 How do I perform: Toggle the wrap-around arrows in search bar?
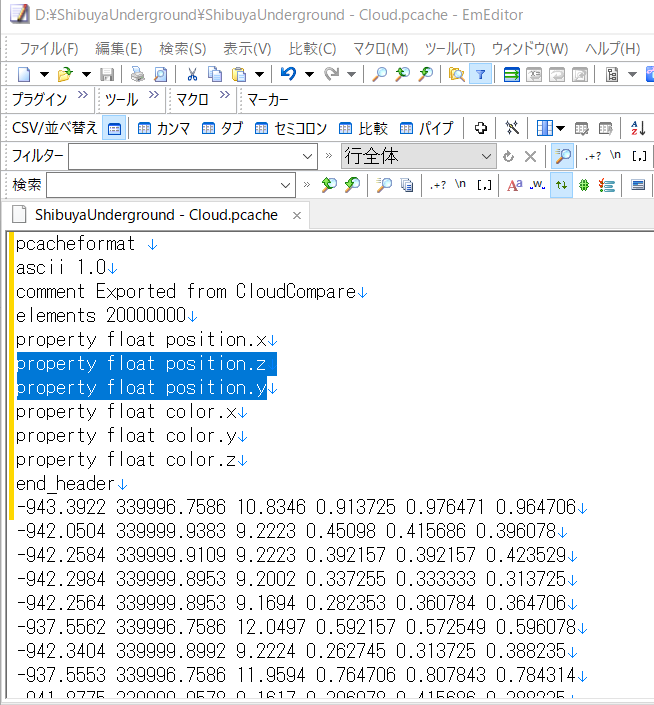point(561,185)
